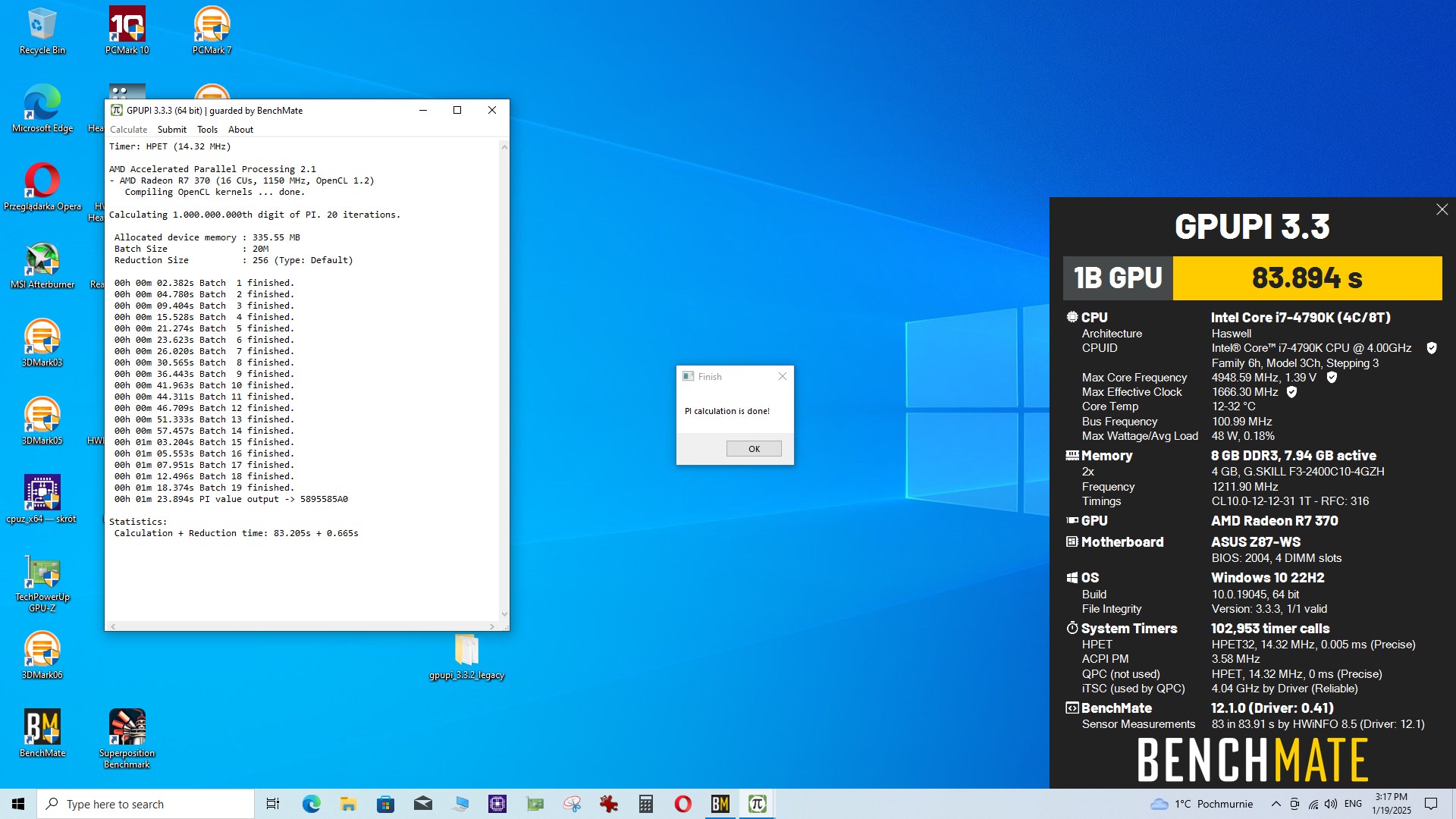Screen dimensions: 1456x819
Task: Click ENG language indicator
Action: (x=1353, y=804)
